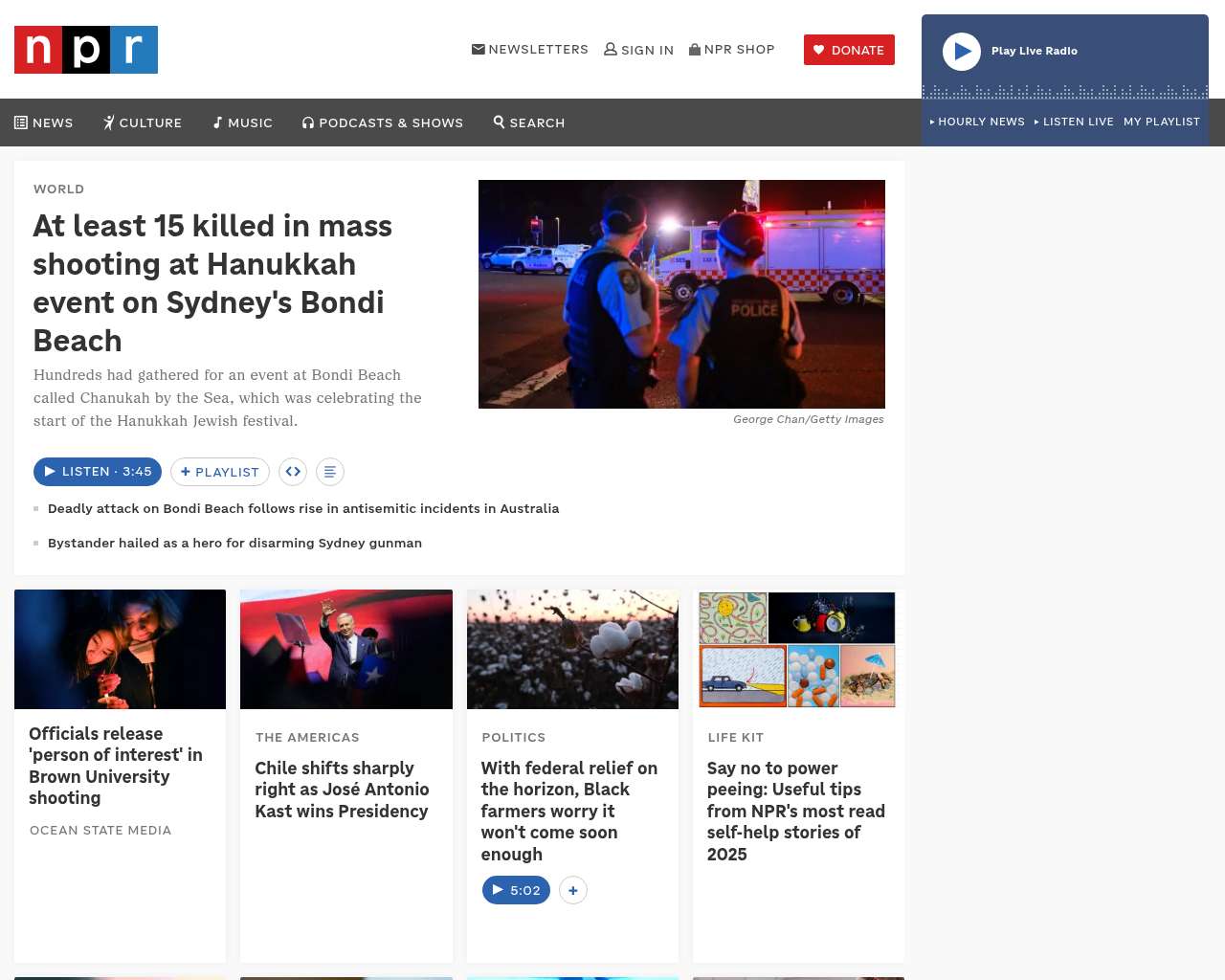Expand the News menu
The width and height of the screenshot is (1225, 980).
[x=44, y=122]
